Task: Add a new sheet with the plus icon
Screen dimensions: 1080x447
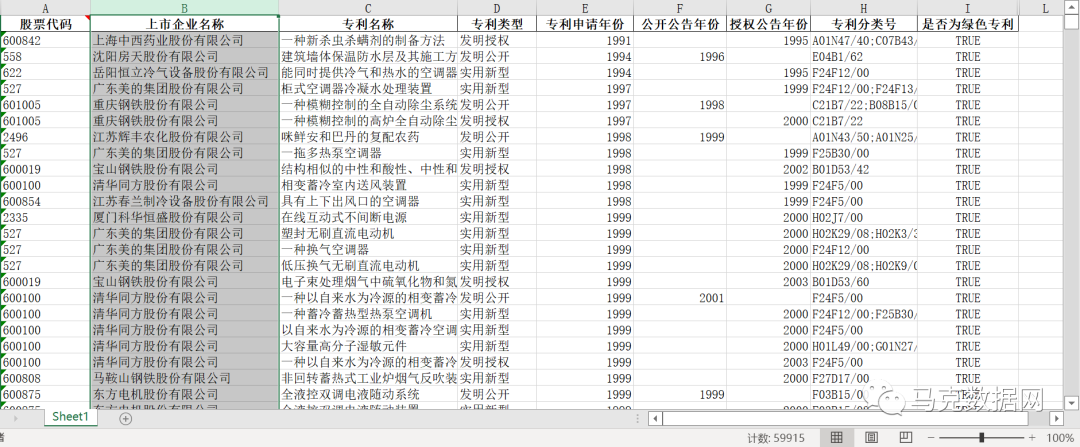Action: coord(125,418)
